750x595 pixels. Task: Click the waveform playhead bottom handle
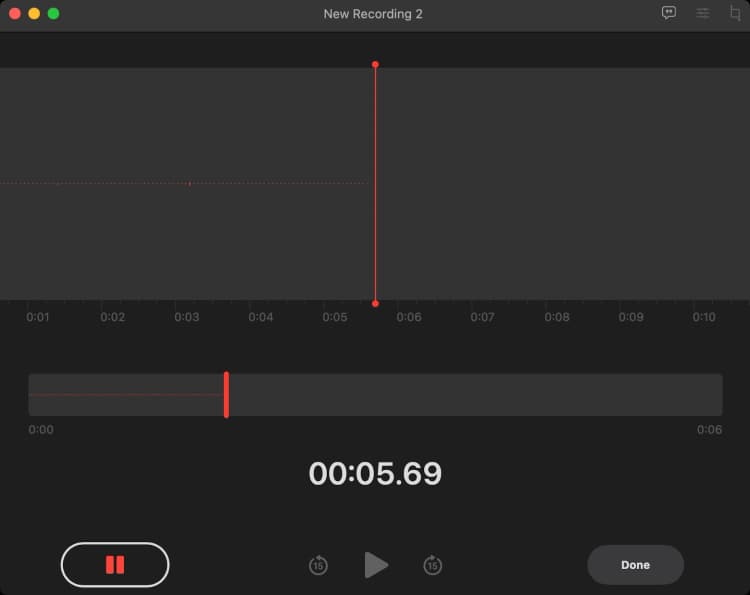pos(375,304)
